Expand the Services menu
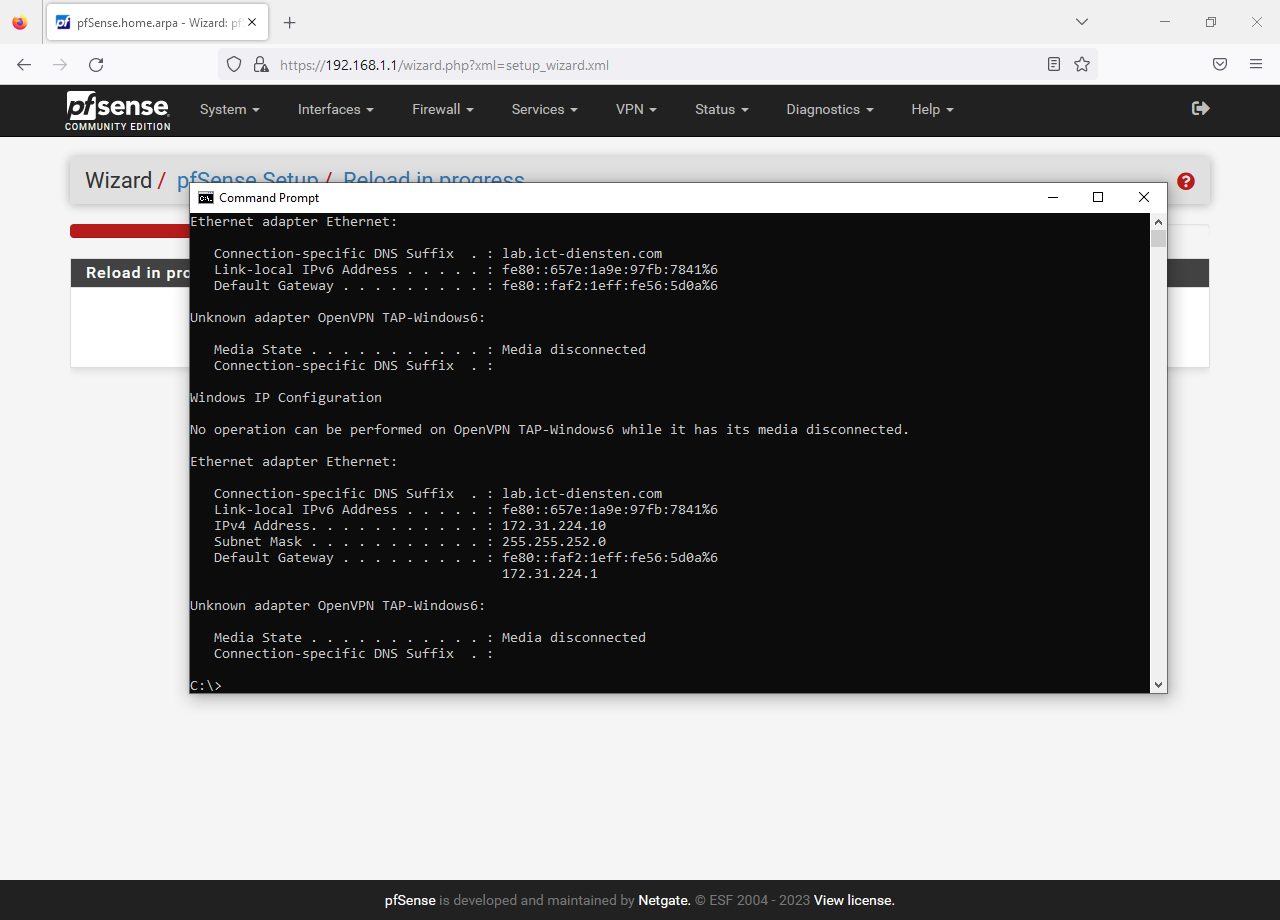The width and height of the screenshot is (1280, 920). [x=545, y=110]
